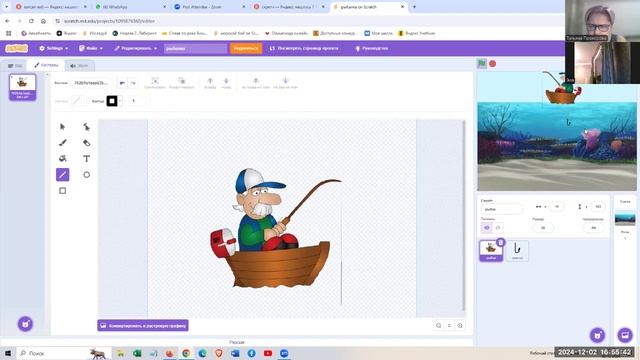
Task: Zoom in the paint canvas
Action: tap(460, 325)
